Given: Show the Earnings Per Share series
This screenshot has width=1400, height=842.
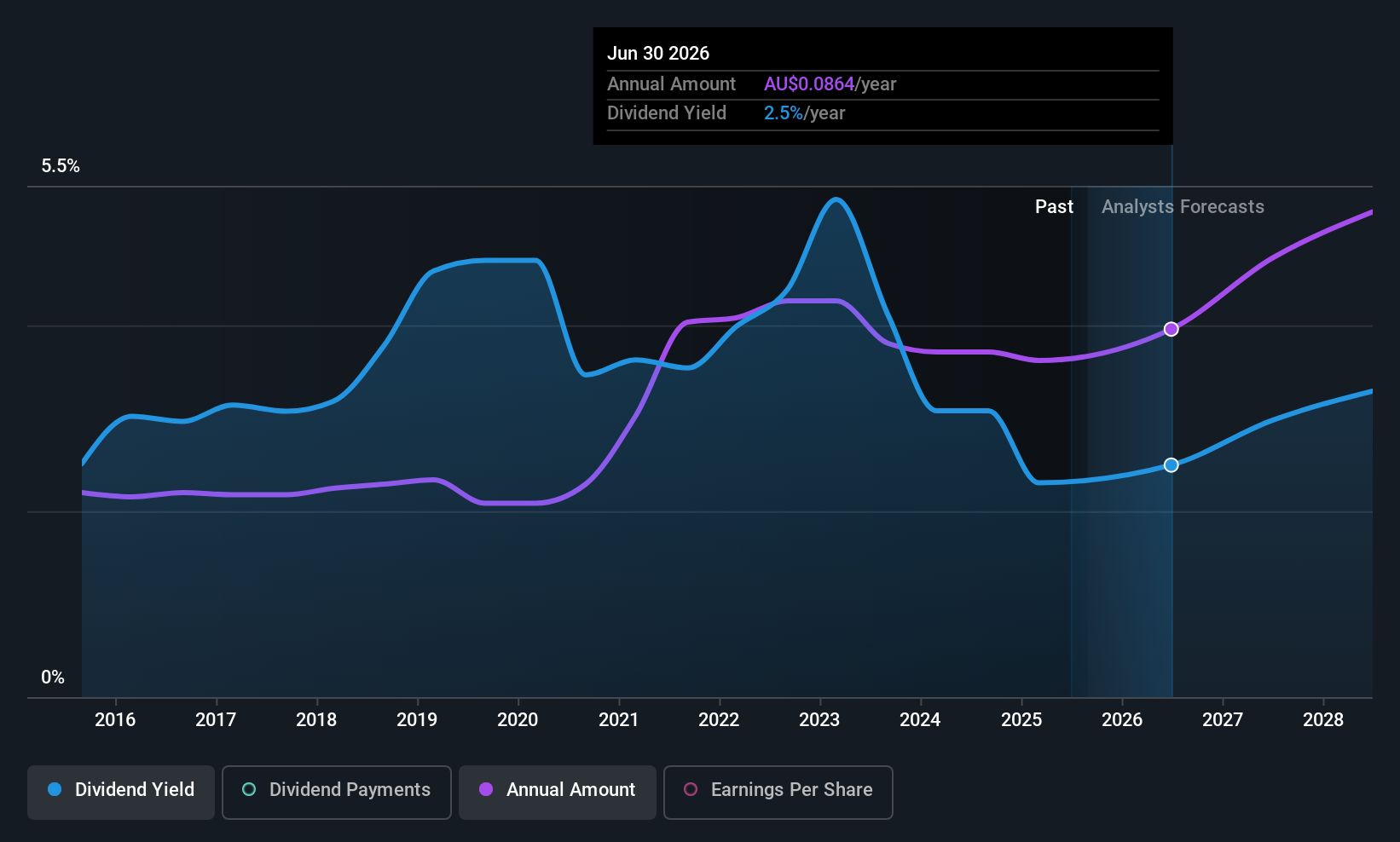Looking at the screenshot, I should [x=778, y=792].
